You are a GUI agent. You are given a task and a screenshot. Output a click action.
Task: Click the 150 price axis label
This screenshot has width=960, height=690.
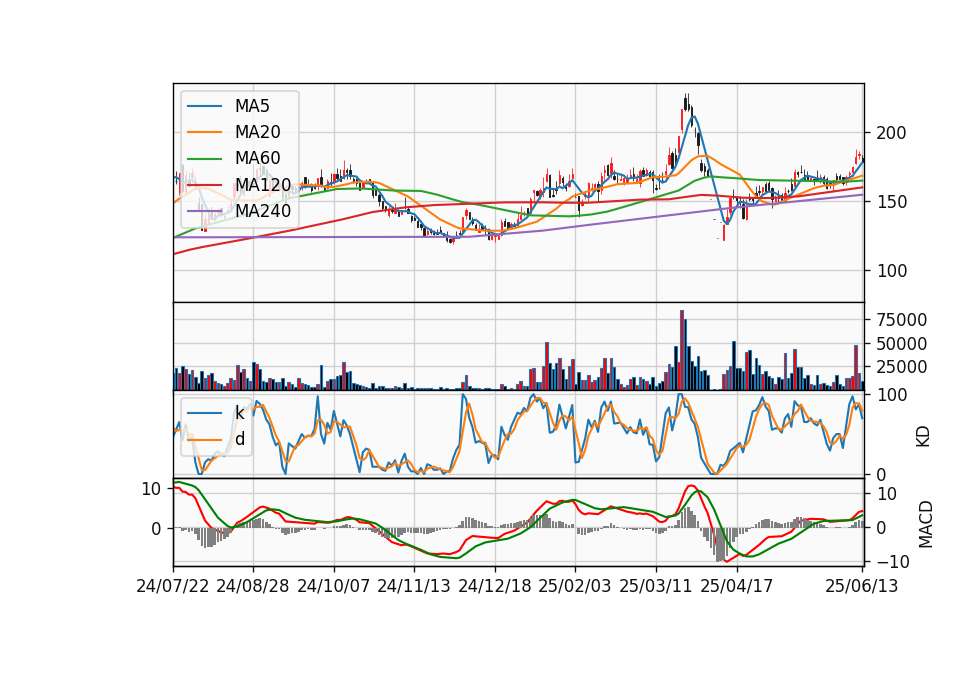coord(891,202)
